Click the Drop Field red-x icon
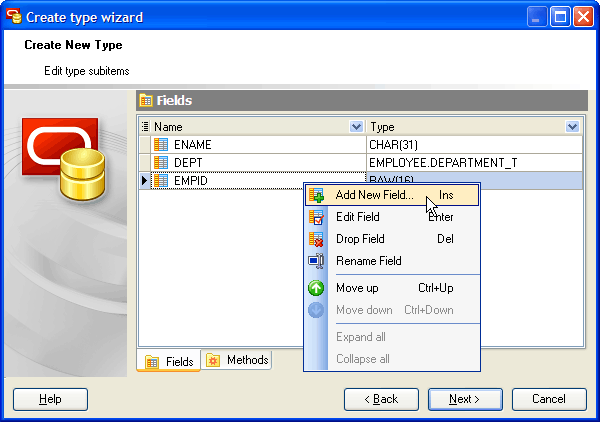This screenshot has height=422, width=600. 316,239
